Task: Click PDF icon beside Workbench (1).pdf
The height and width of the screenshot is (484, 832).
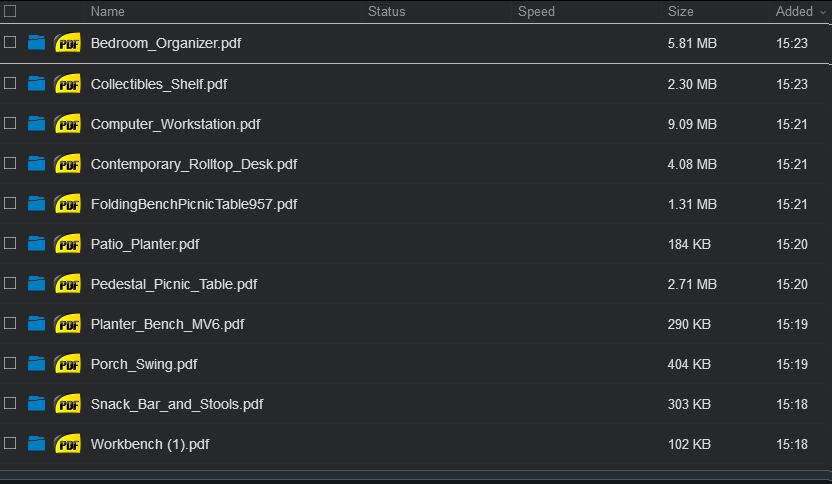Action: [x=67, y=444]
